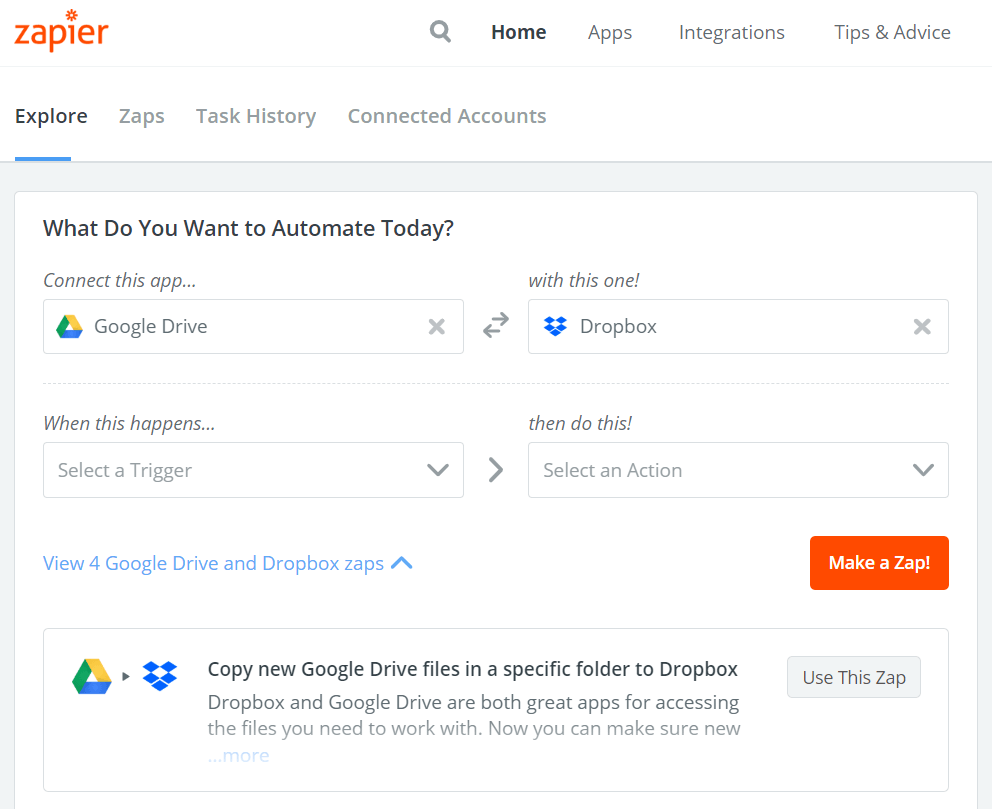Clear the Google Drive app selection
The image size is (992, 809).
pos(437,326)
